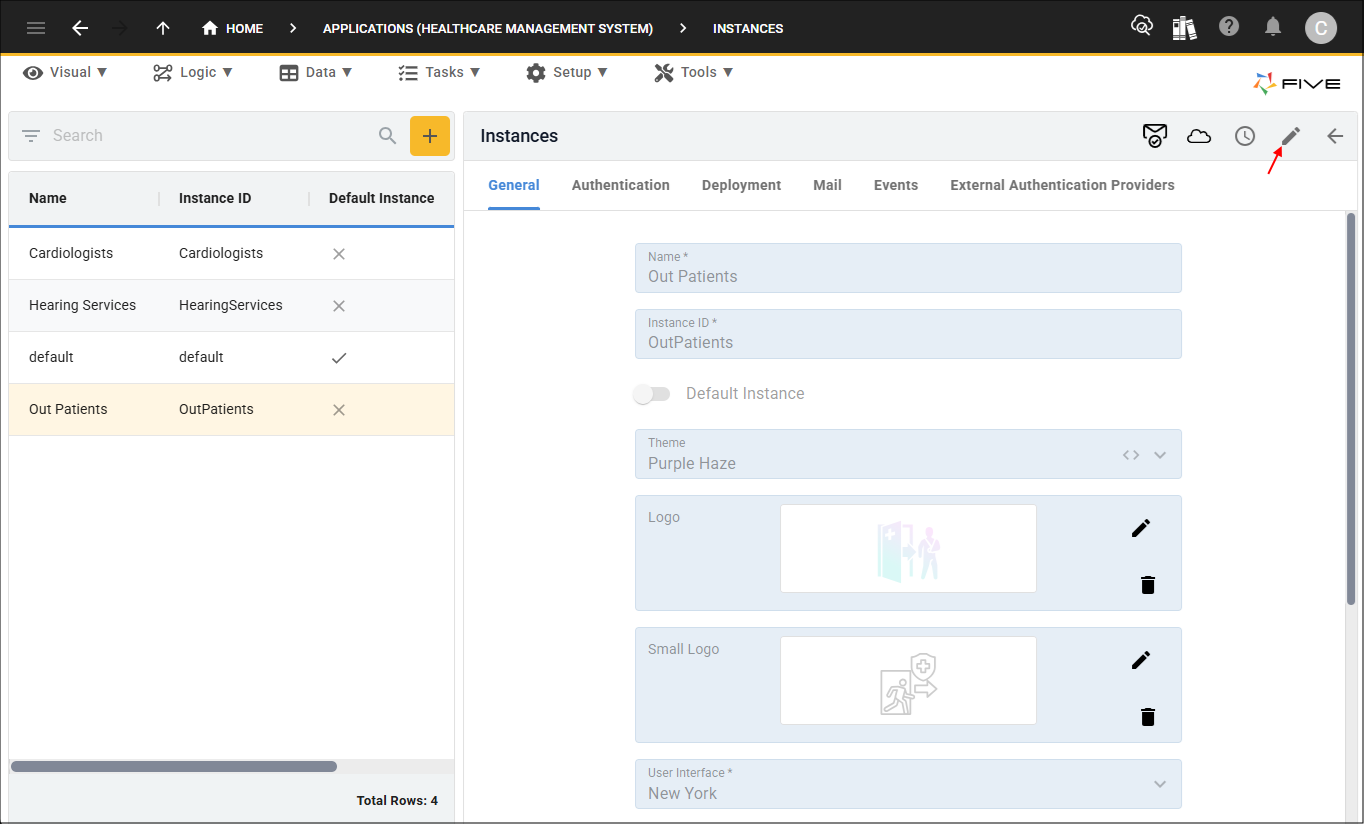
Task: Click the HOME breadcrumb link
Action: click(x=233, y=28)
